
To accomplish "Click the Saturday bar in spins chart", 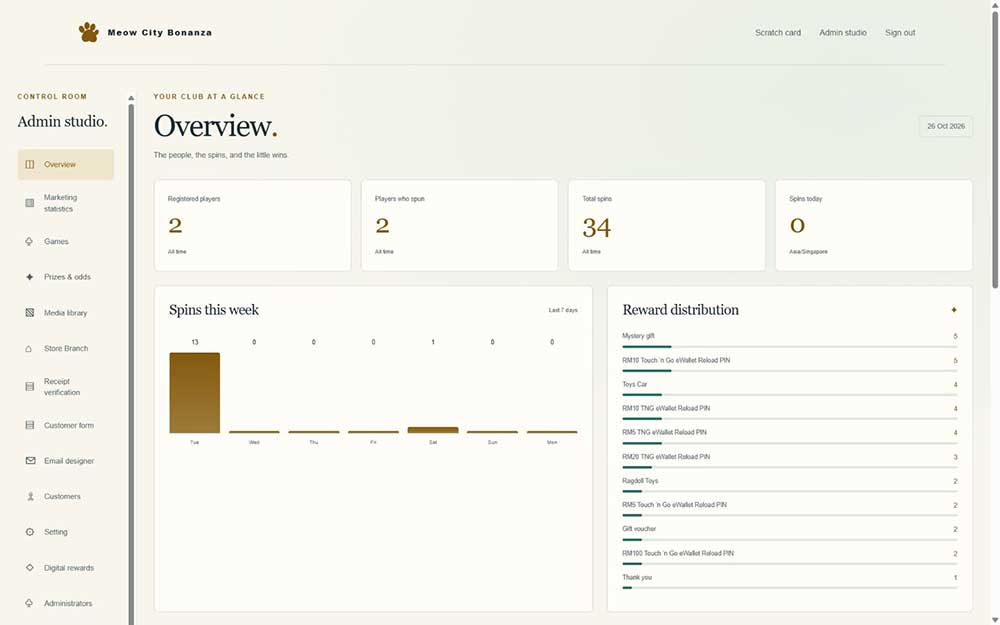I will pos(433,430).
